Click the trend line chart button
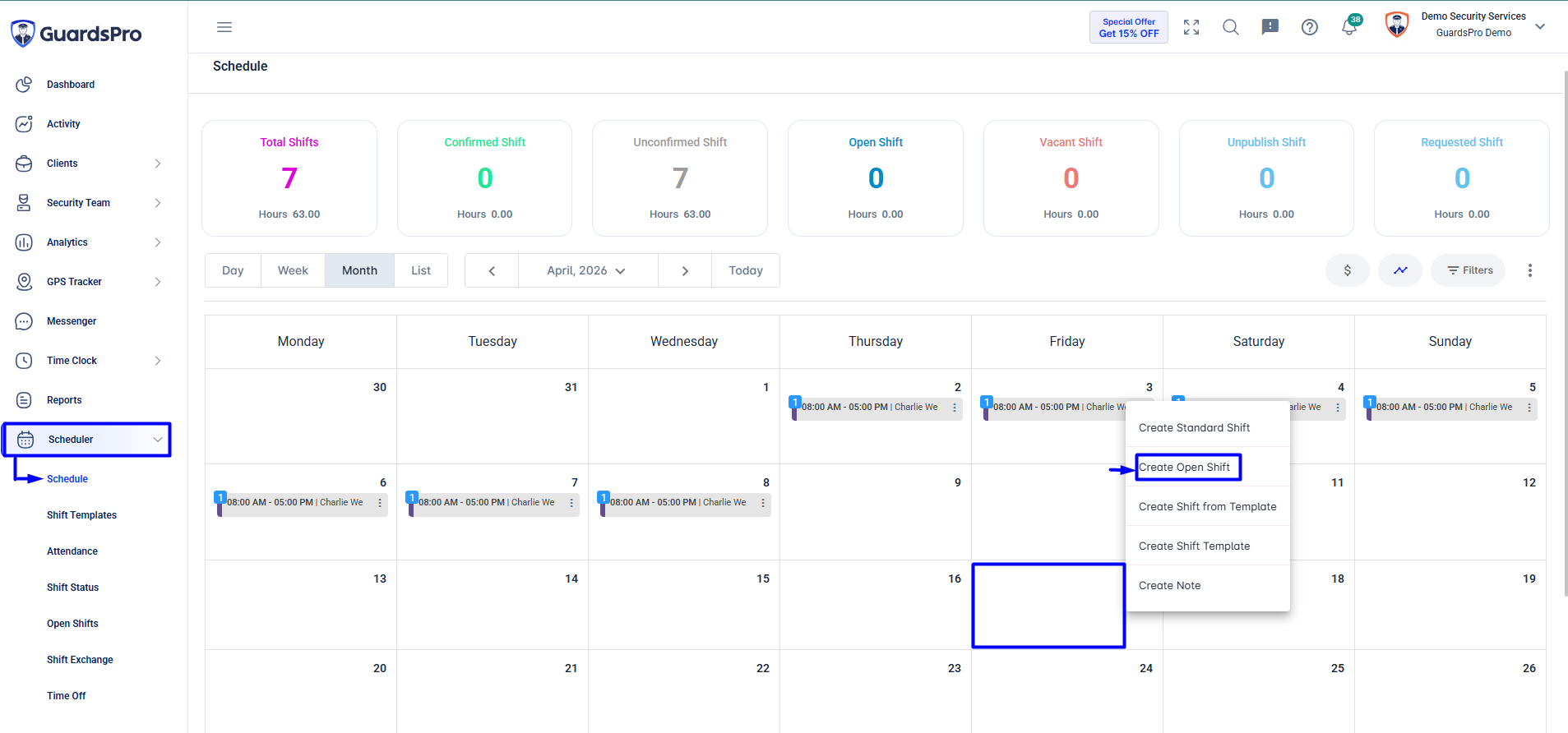This screenshot has width=1568, height=733. pyautogui.click(x=1400, y=270)
